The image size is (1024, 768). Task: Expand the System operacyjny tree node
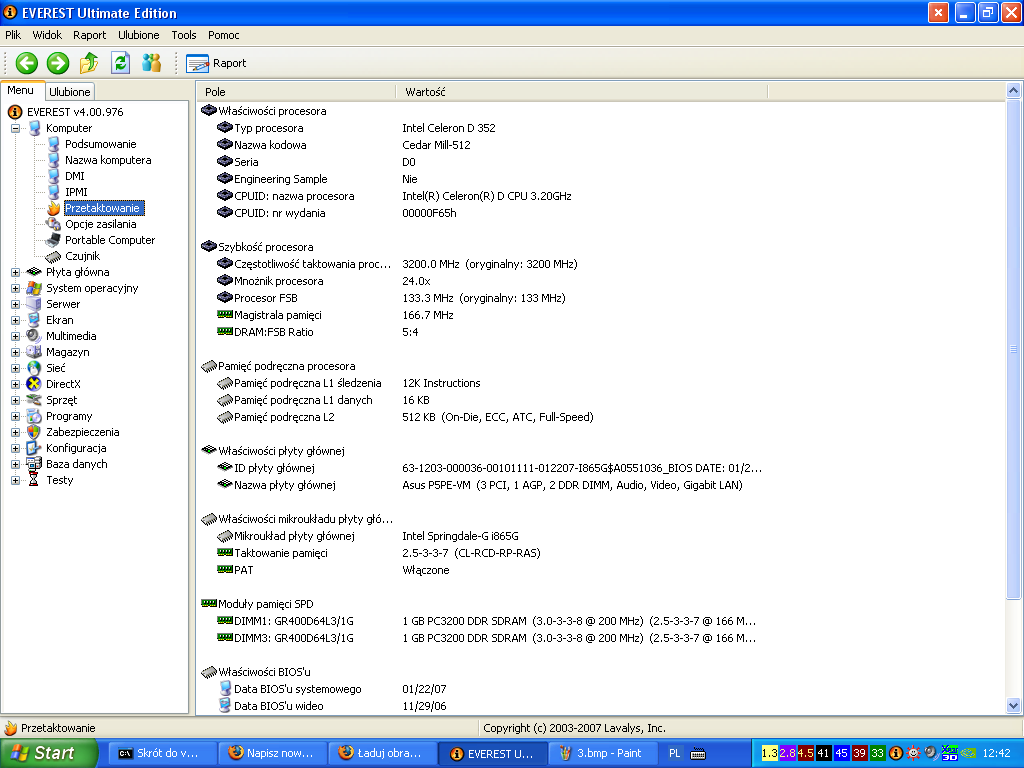click(x=16, y=289)
